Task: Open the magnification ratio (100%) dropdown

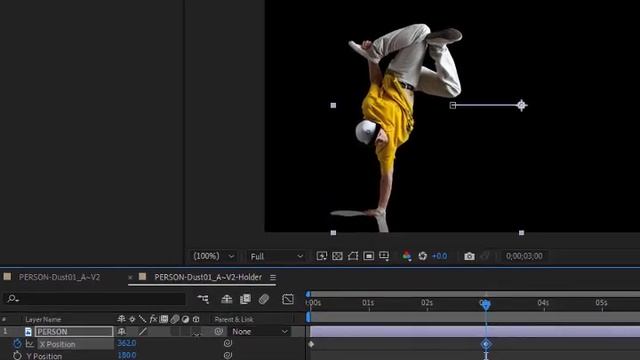Action: pos(213,256)
